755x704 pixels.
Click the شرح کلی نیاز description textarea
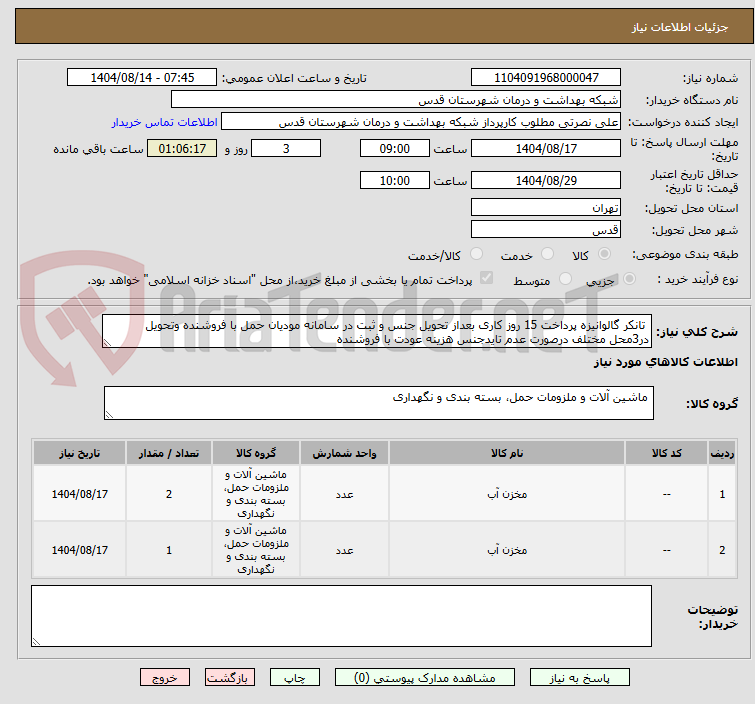coord(377,331)
